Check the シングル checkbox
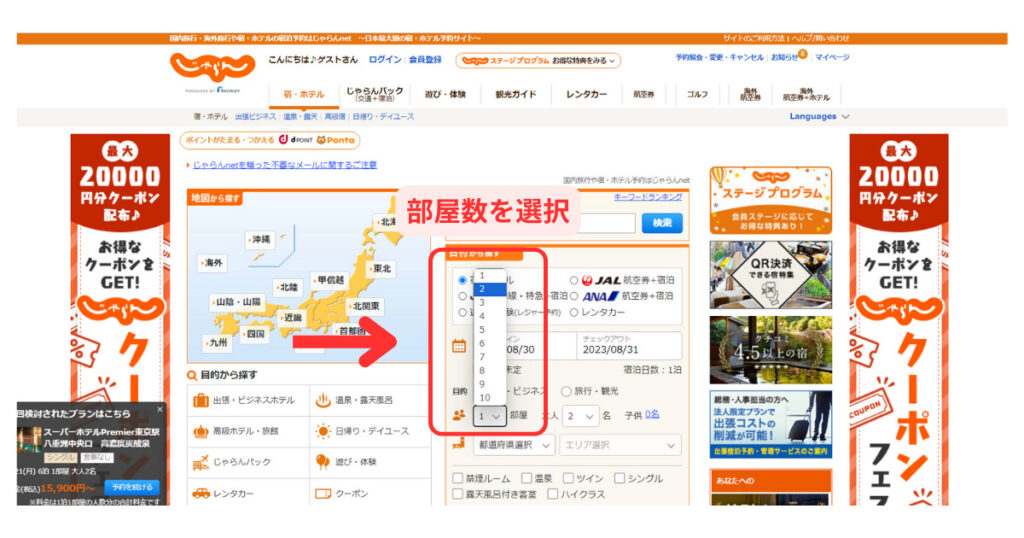Viewport: 1024px width, 538px height. point(619,479)
